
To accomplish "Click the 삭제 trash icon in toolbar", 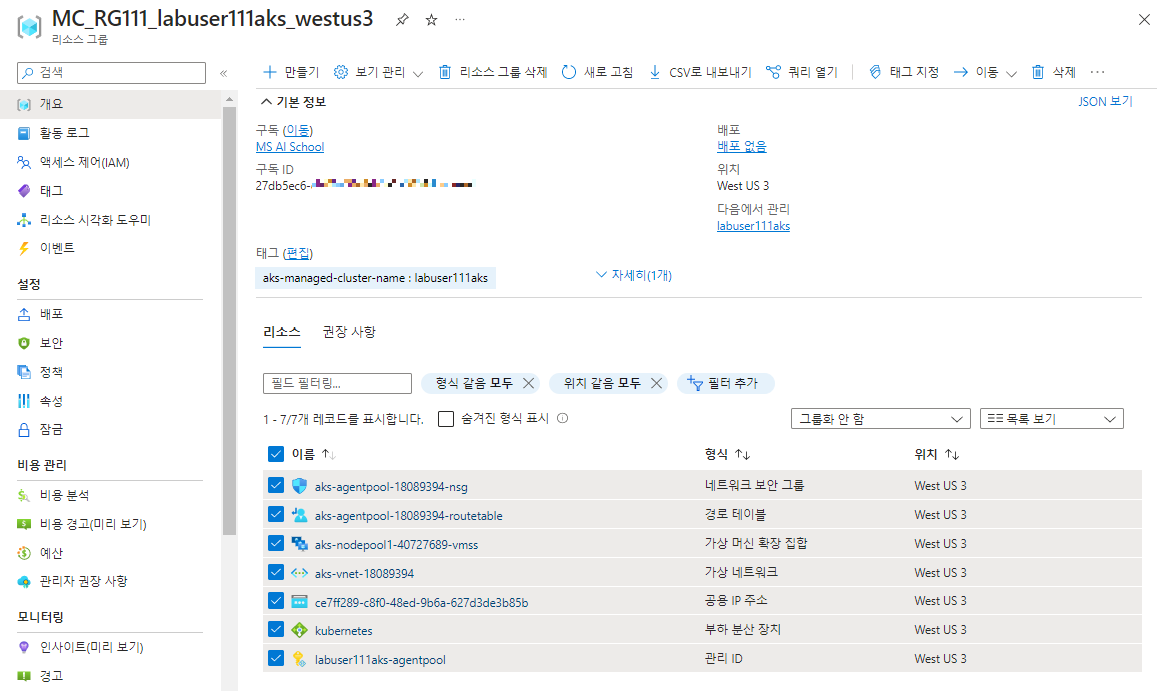I will click(1037, 72).
